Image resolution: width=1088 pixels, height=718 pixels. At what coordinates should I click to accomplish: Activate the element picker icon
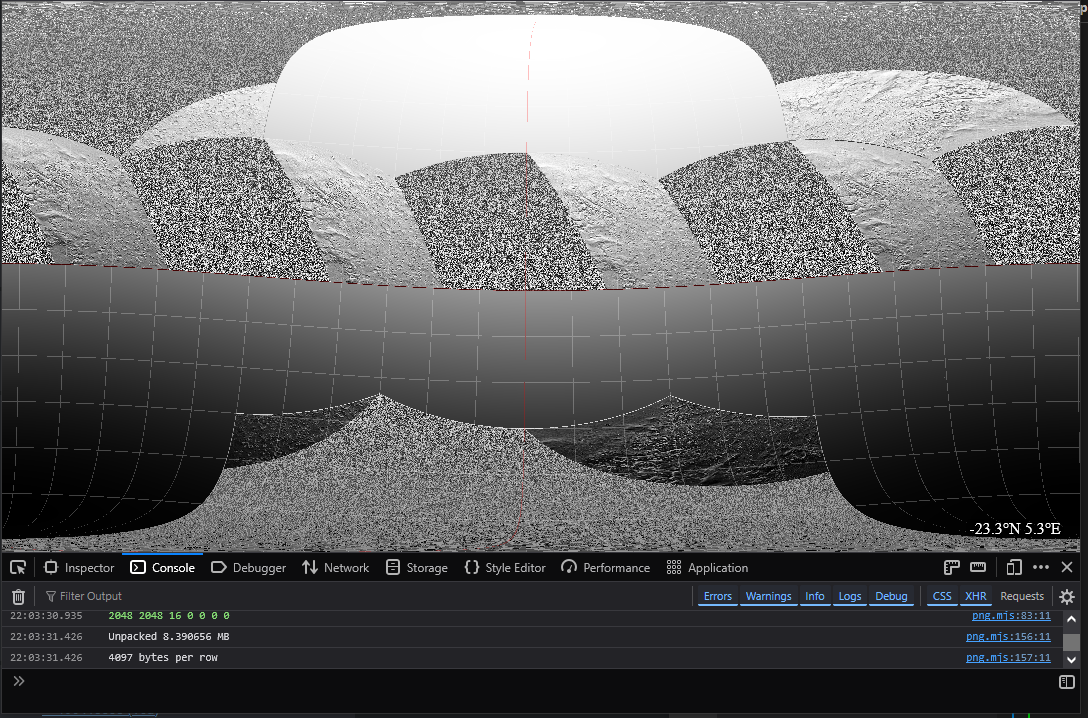pyautogui.click(x=18, y=567)
